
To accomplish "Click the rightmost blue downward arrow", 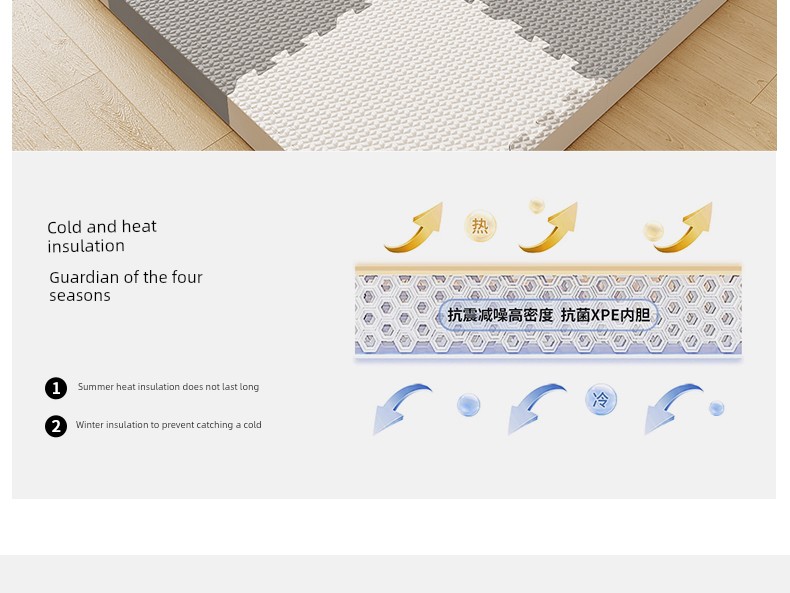I will (x=674, y=409).
